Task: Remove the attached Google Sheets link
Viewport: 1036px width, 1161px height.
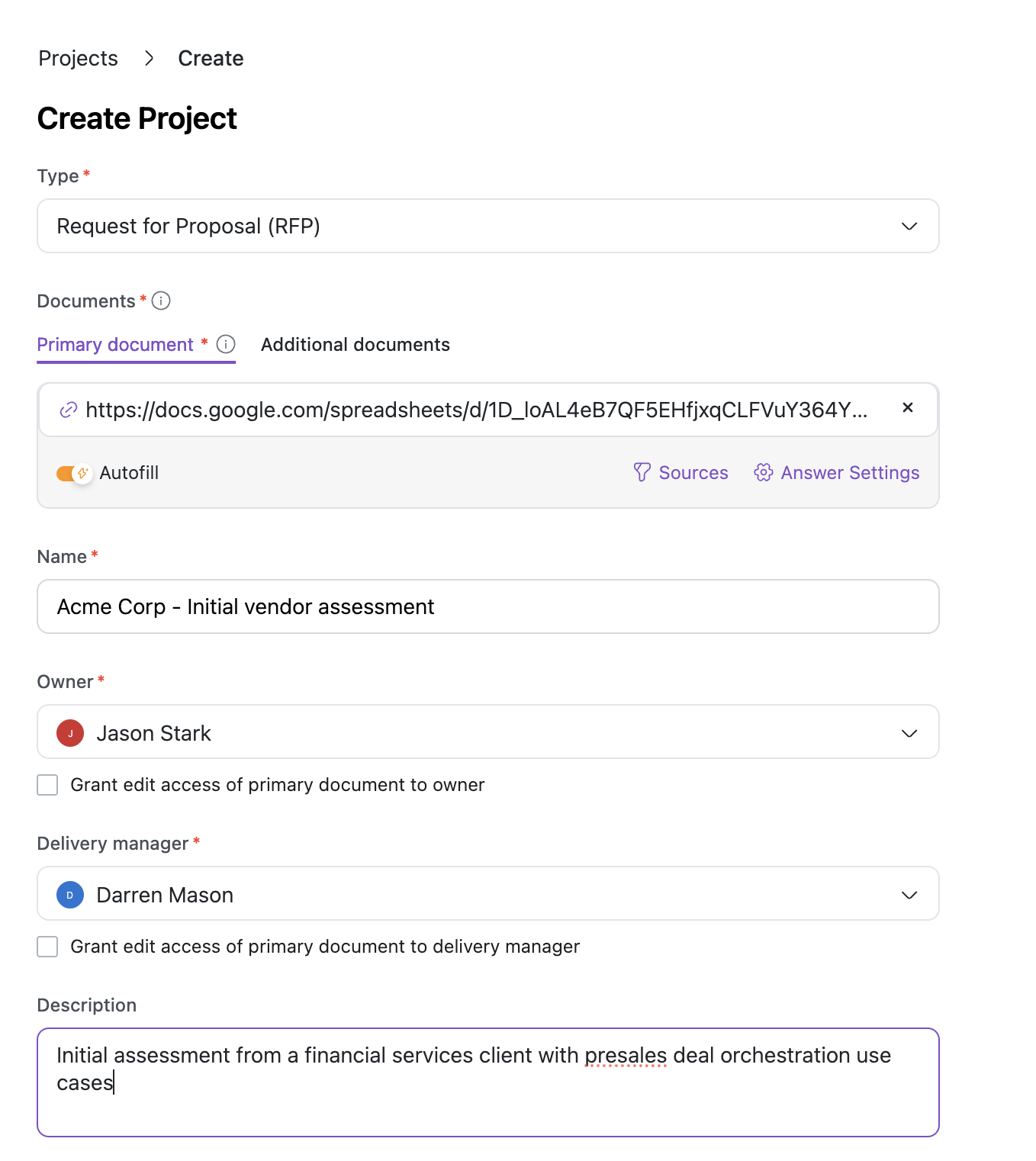Action: click(907, 408)
